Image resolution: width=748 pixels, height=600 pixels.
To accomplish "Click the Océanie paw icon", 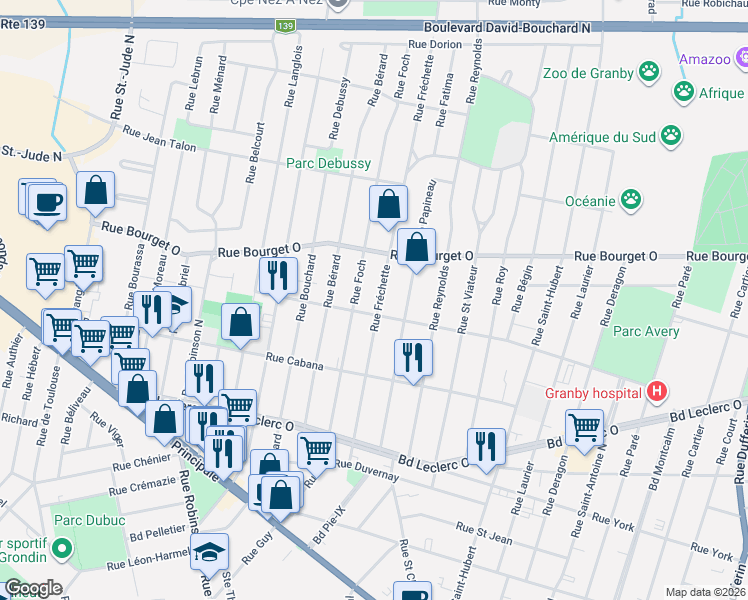I will 631,199.
